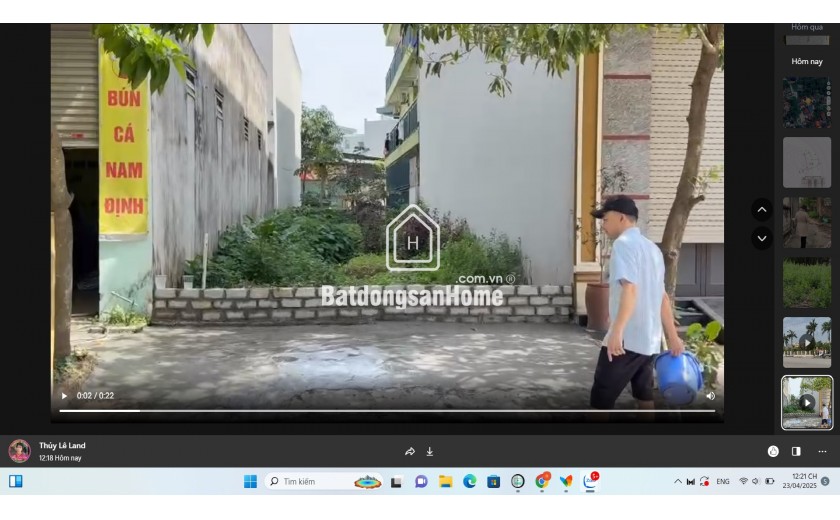The height and width of the screenshot is (520, 840).
Task: Open the purple video chat app in taskbar
Action: tap(421, 481)
